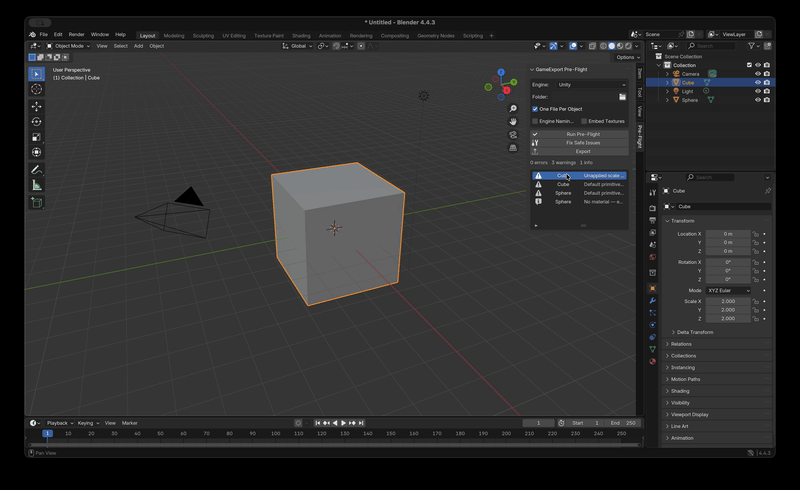Screen dimensions: 800x490
Task: Toggle camera view with the camera icon
Action: click(x=513, y=135)
